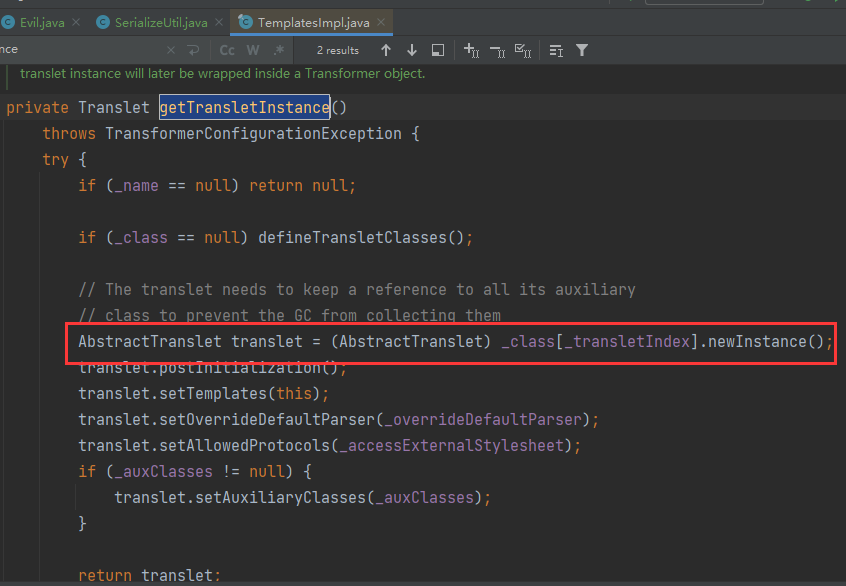The width and height of the screenshot is (846, 586).
Task: Toggle Words (W) search option
Action: 253,50
